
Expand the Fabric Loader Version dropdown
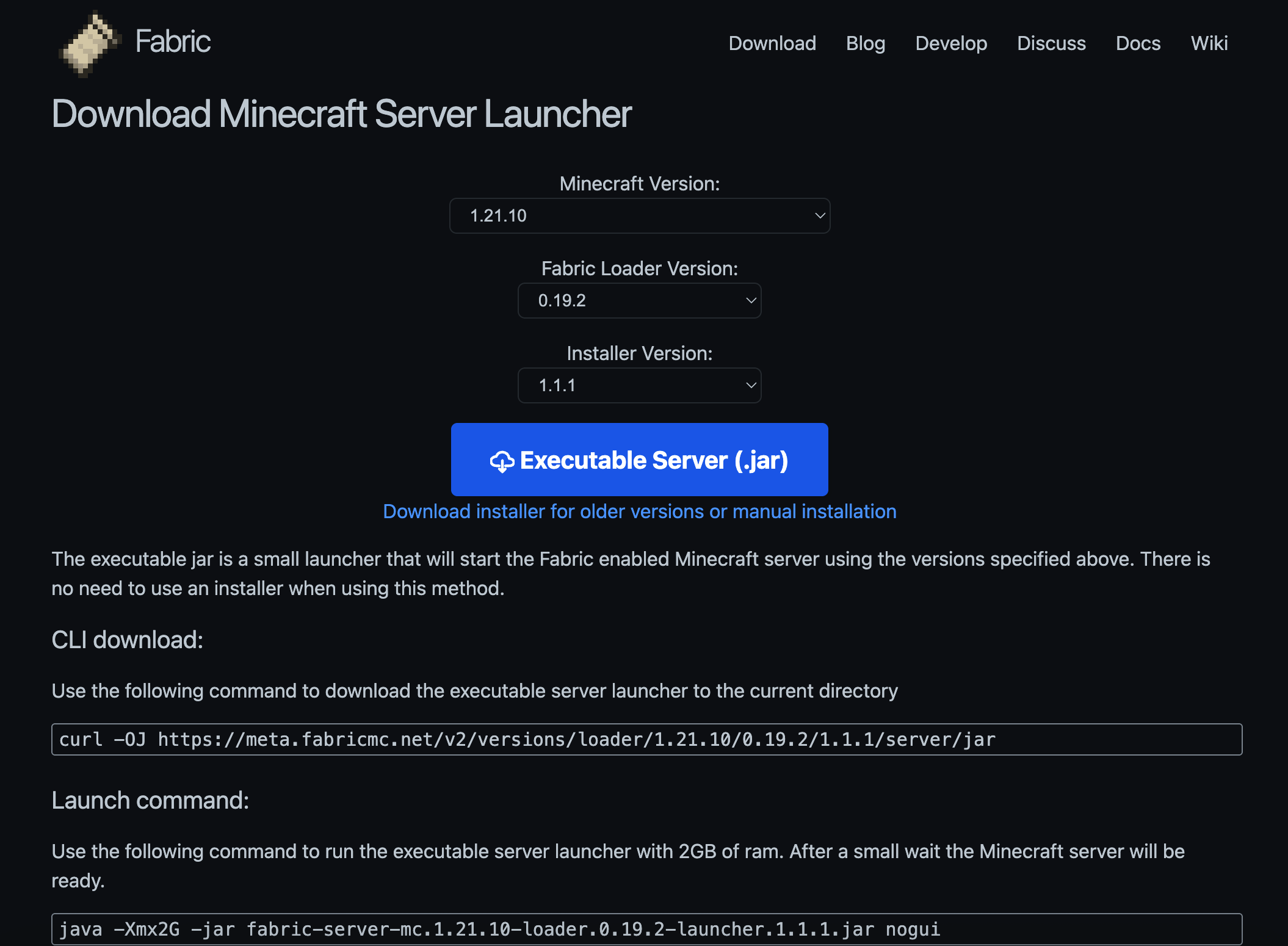coord(640,300)
